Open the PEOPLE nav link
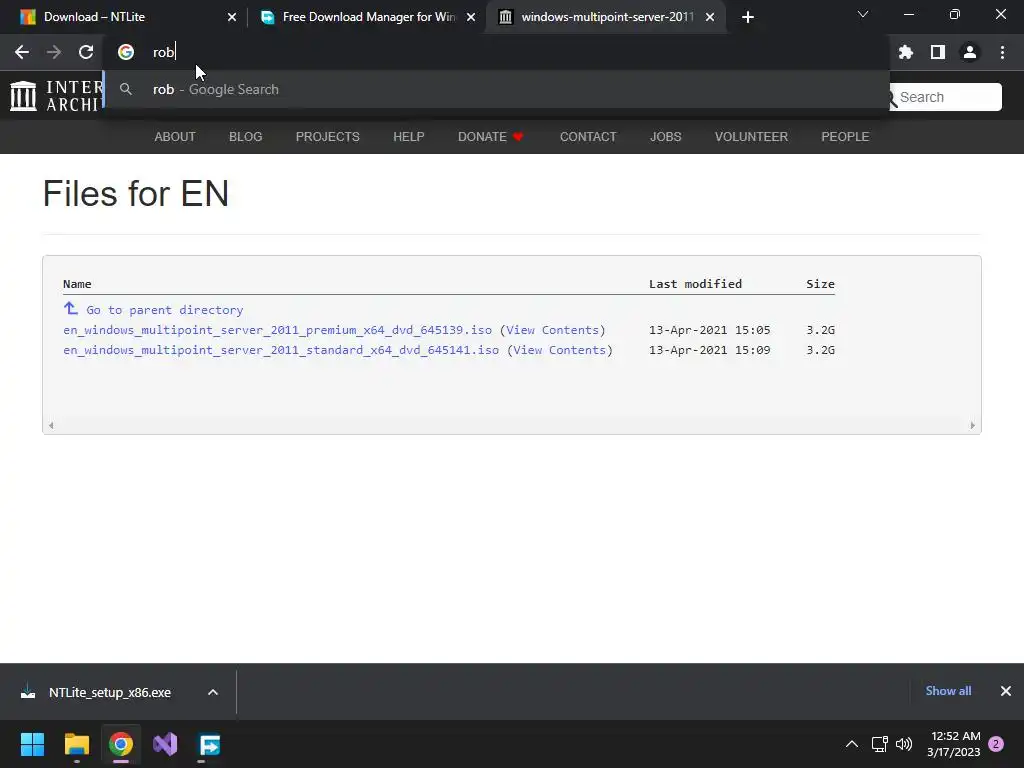The image size is (1024, 768). (845, 137)
